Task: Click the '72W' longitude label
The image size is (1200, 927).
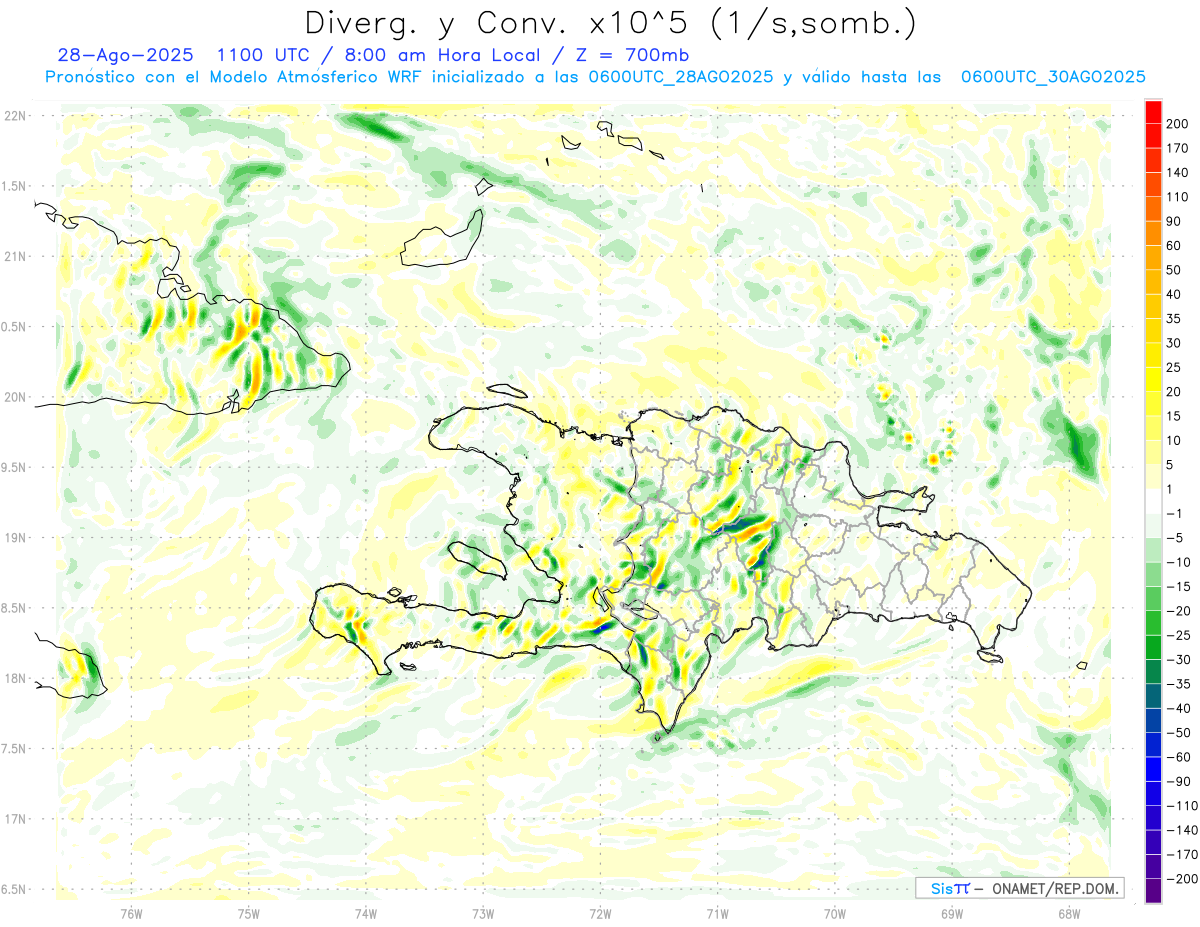Action: coord(600,913)
